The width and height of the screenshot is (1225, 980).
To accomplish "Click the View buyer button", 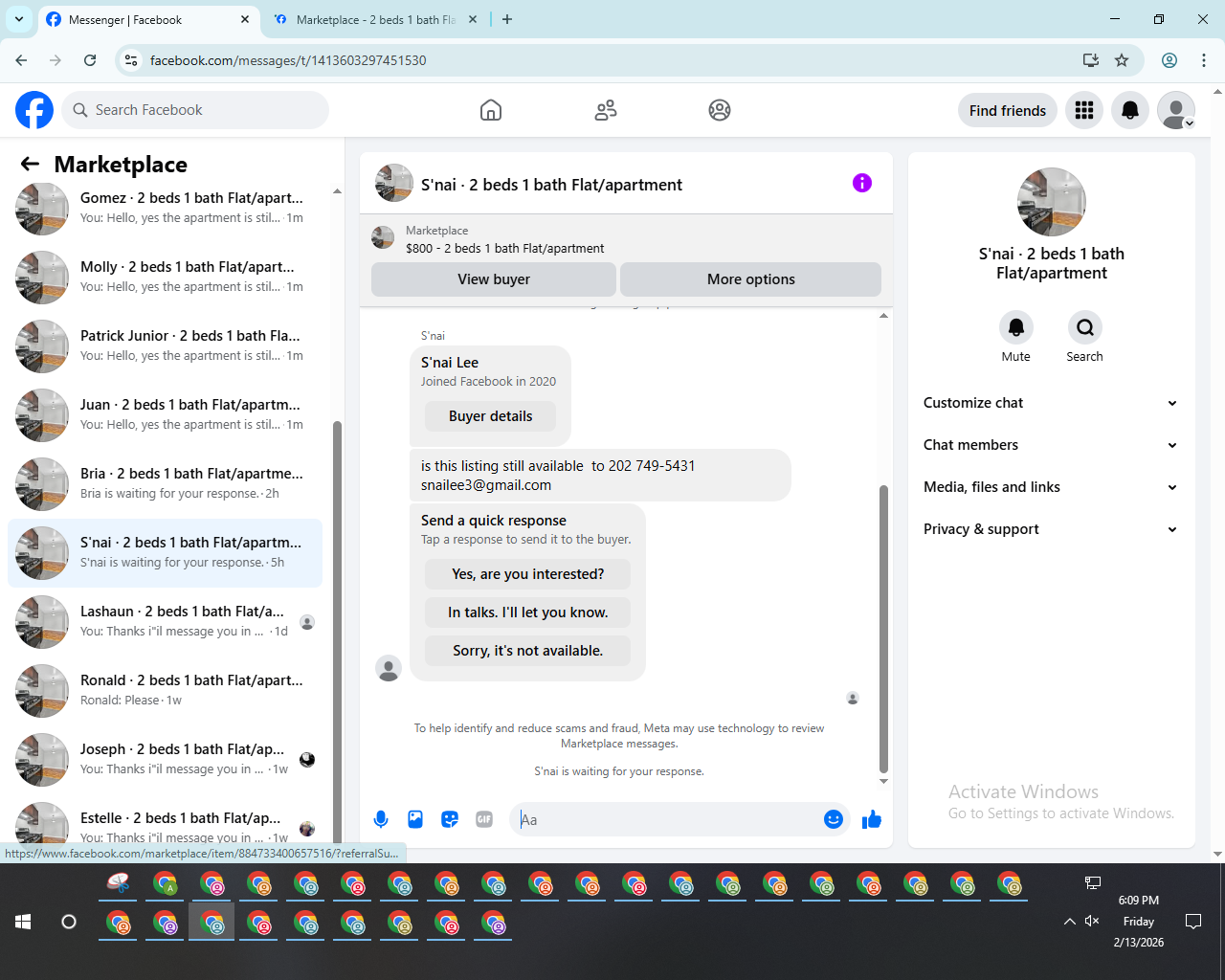I will [x=494, y=279].
